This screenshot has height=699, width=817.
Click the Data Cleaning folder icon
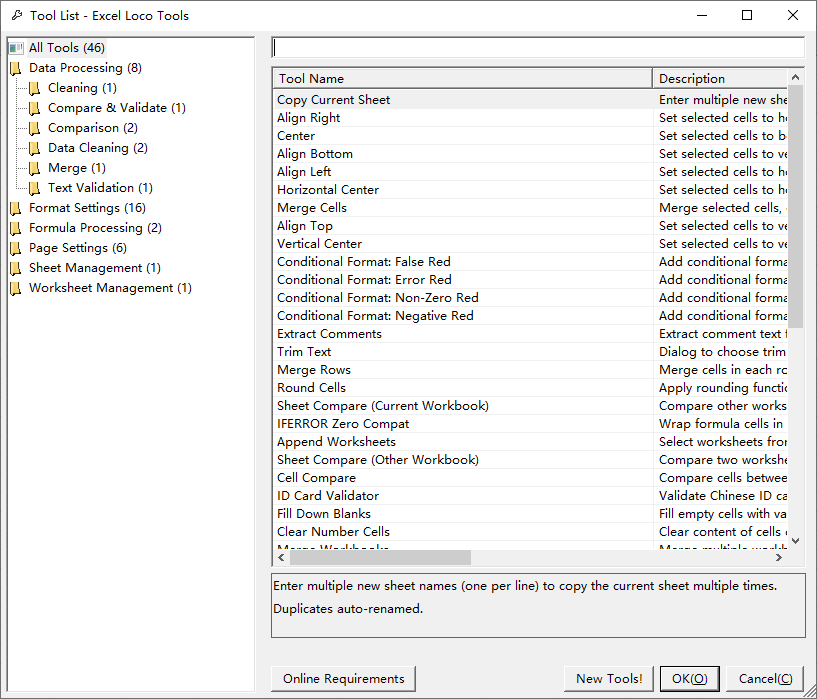[x=35, y=148]
